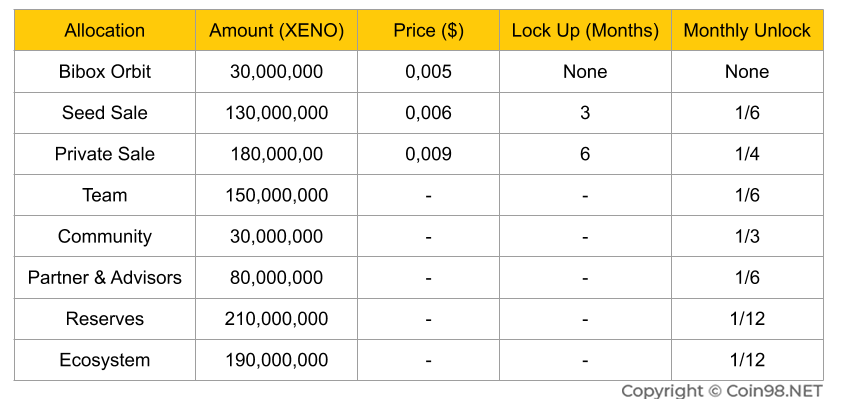842x399 pixels.
Task: Select the Community row label
Action: (x=105, y=237)
